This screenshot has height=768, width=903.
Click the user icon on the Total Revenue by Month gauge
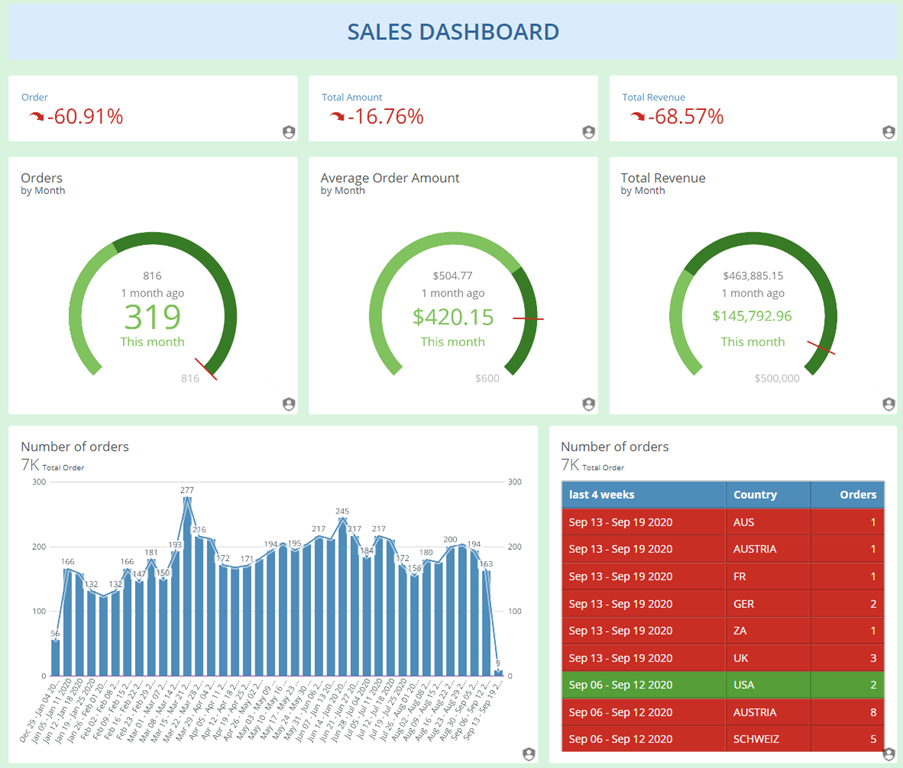pyautogui.click(x=888, y=404)
